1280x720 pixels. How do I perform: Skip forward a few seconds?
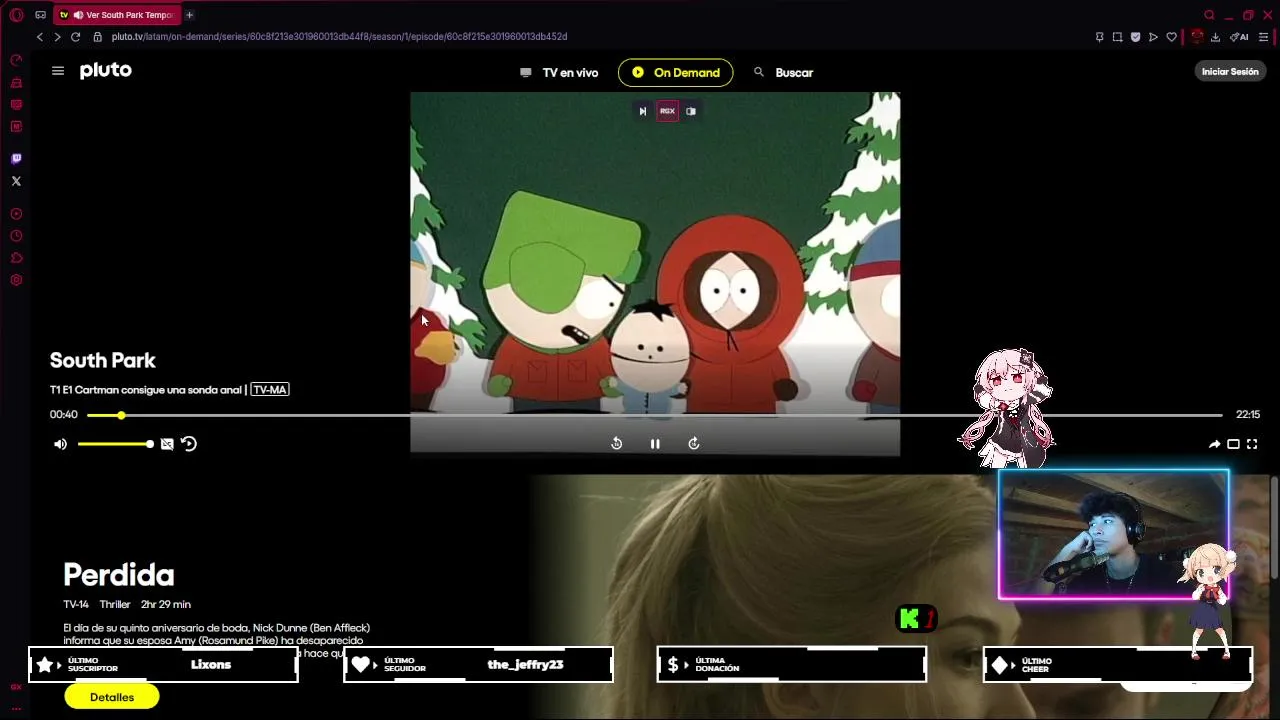pyautogui.click(x=694, y=444)
